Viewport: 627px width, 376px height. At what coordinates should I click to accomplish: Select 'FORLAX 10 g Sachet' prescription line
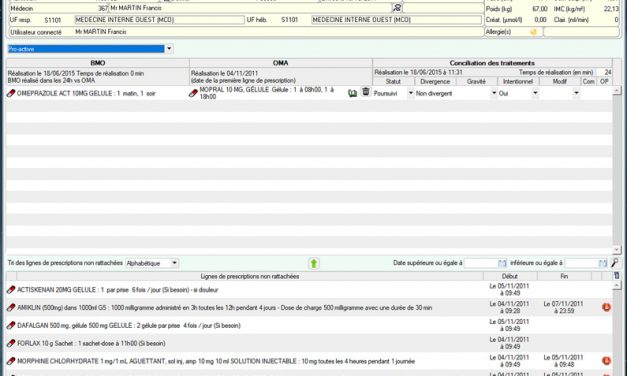91,343
